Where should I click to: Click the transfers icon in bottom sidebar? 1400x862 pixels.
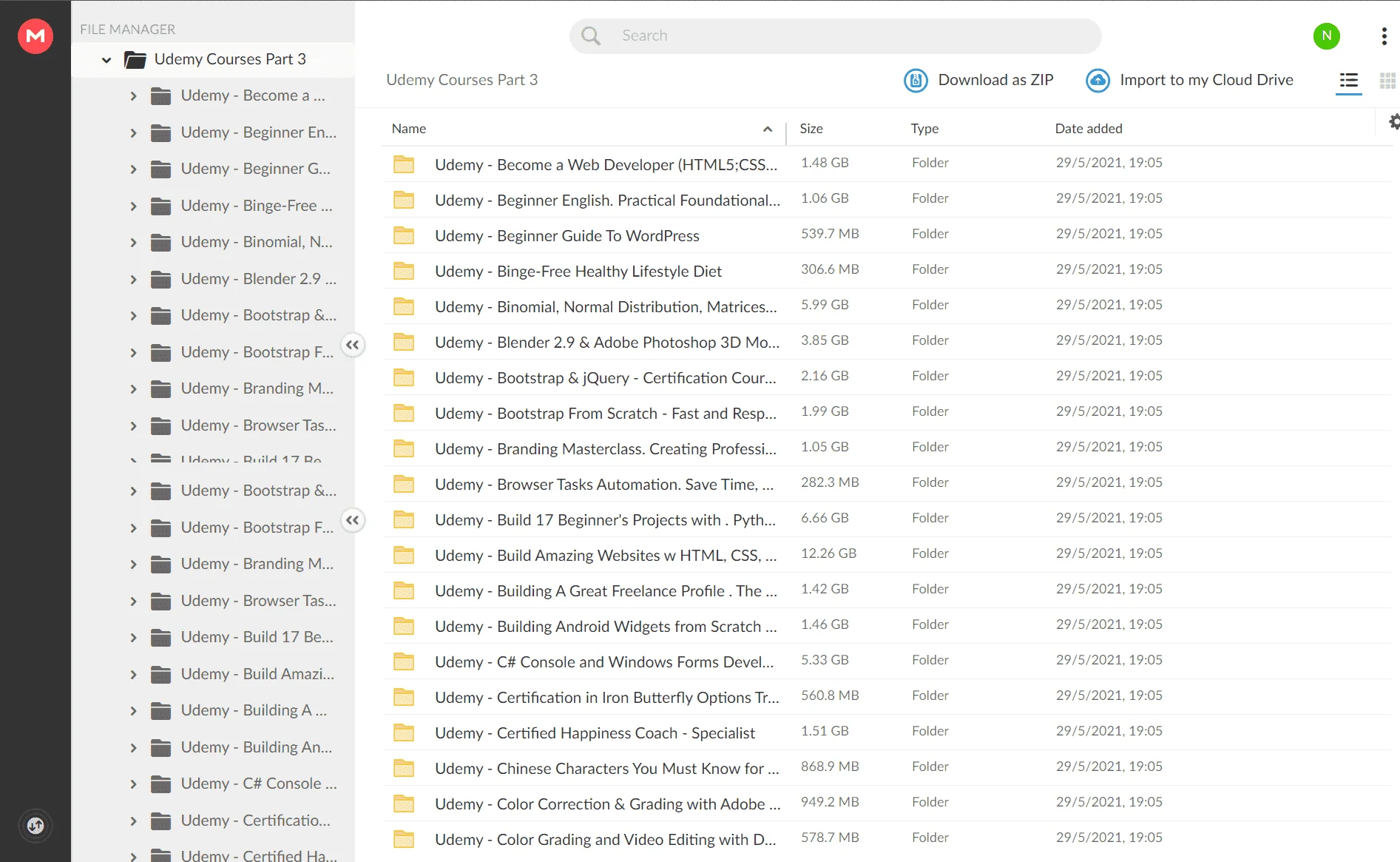click(35, 826)
